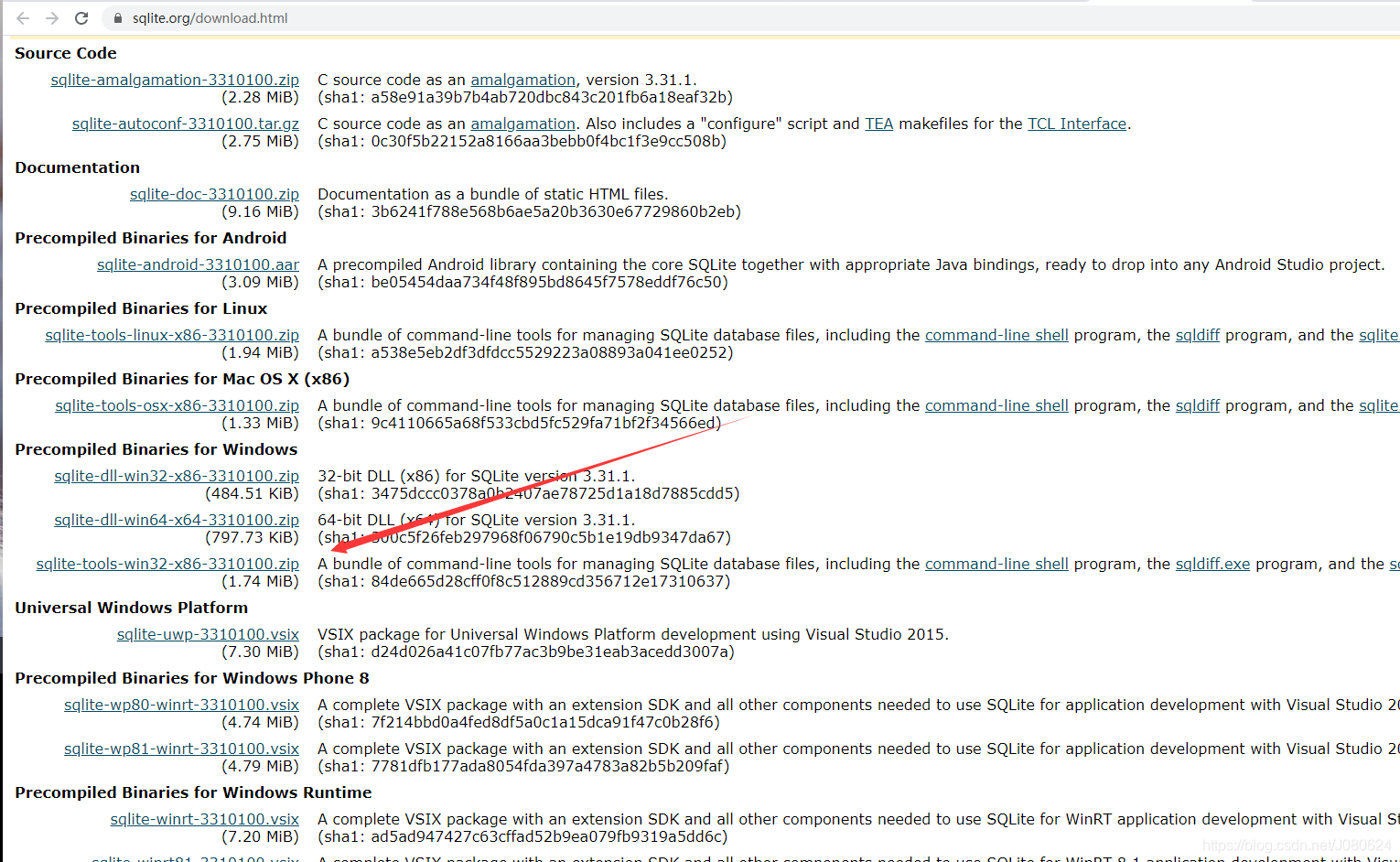Image resolution: width=1400 pixels, height=862 pixels.
Task: Open the TCL Interface link
Action: click(x=1077, y=124)
